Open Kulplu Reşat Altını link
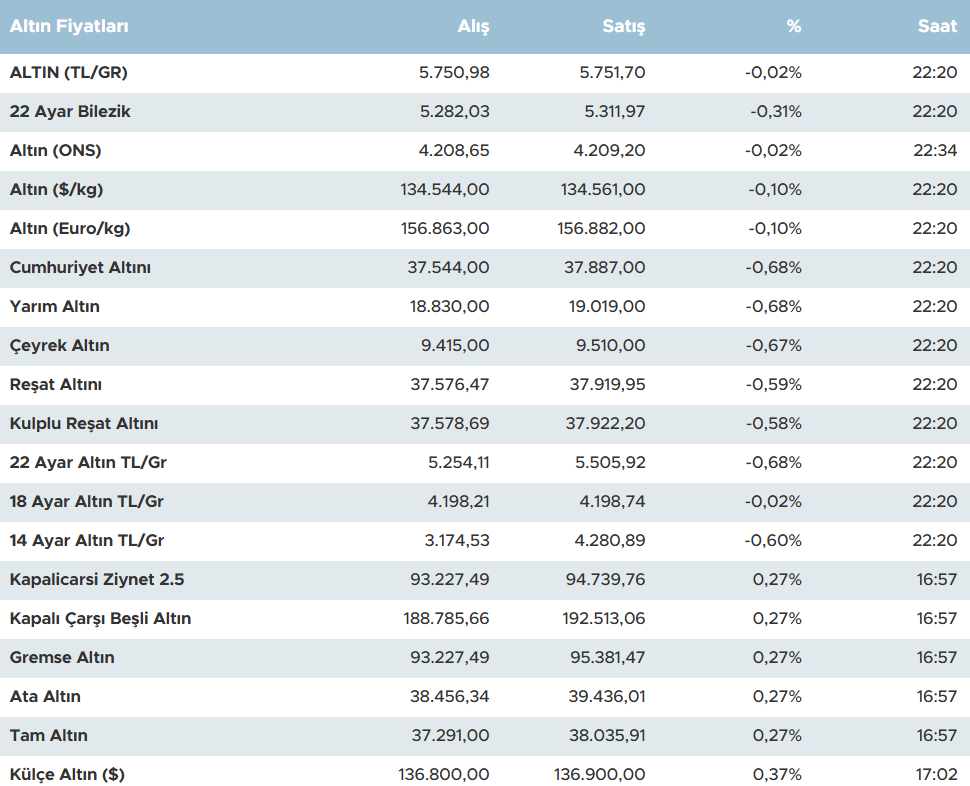The height and width of the screenshot is (786, 970). pos(84,424)
